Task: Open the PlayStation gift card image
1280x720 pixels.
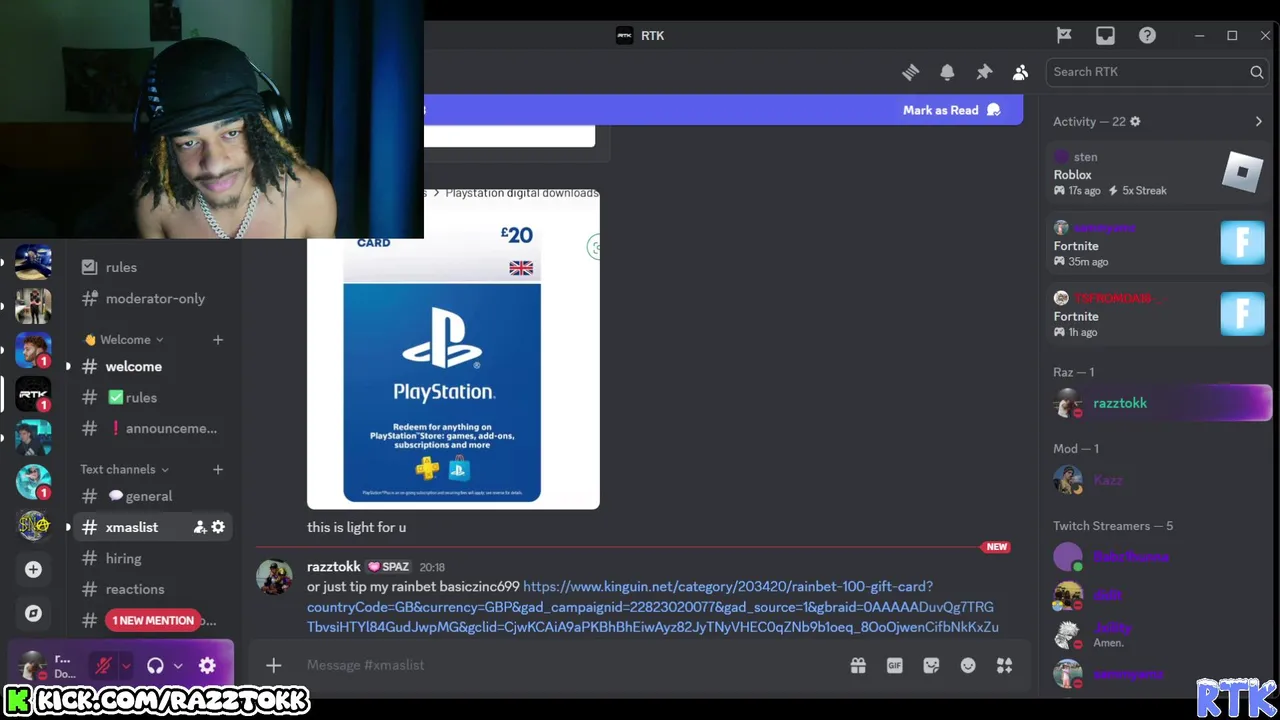Action: coord(453,350)
